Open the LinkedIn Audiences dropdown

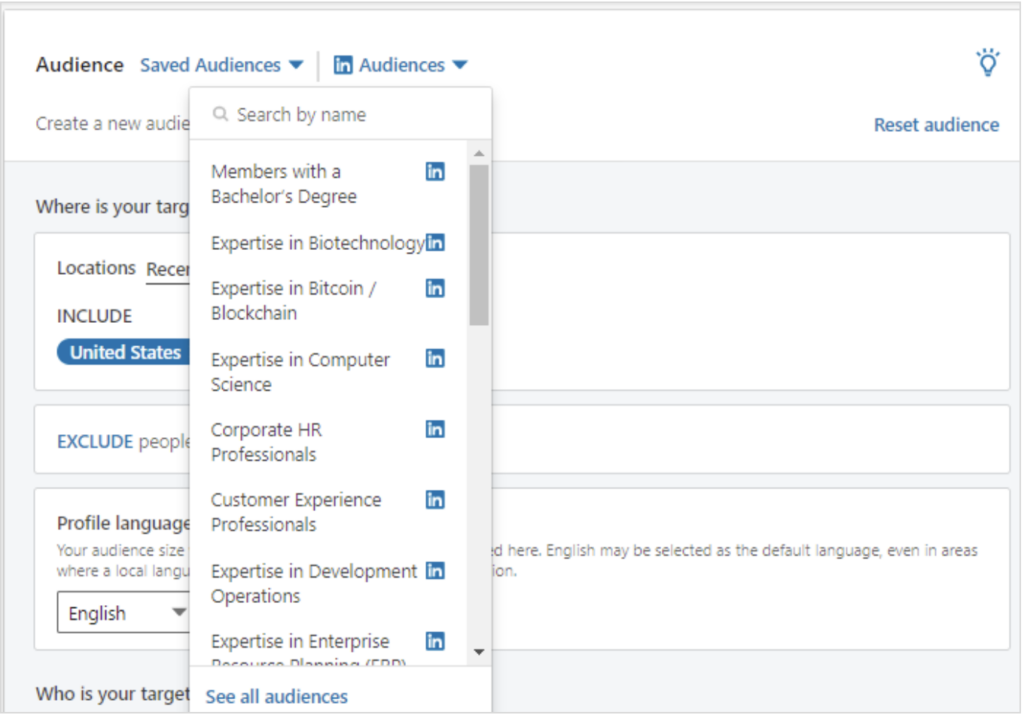[x=401, y=65]
